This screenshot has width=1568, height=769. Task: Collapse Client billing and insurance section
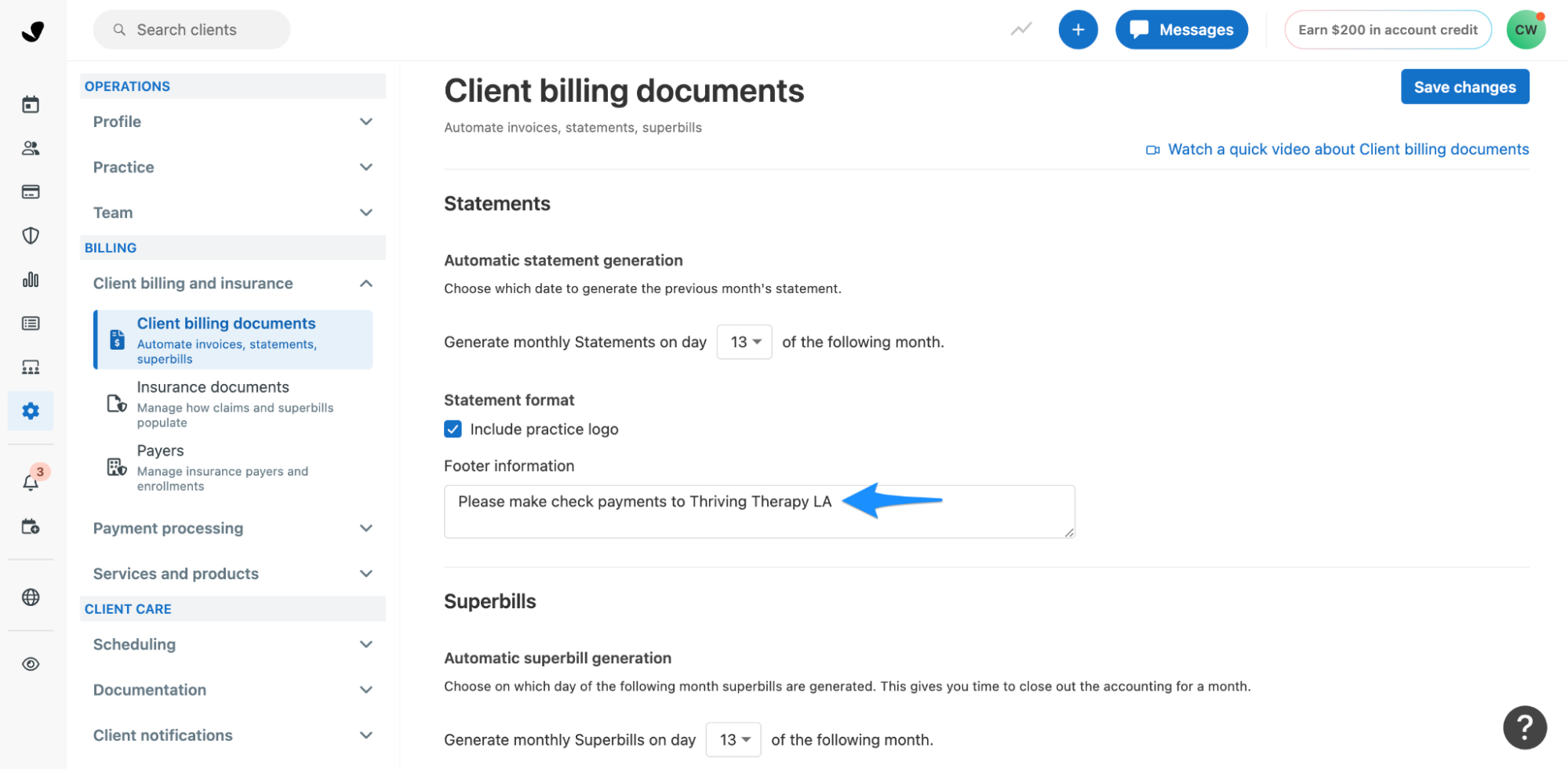coord(232,283)
